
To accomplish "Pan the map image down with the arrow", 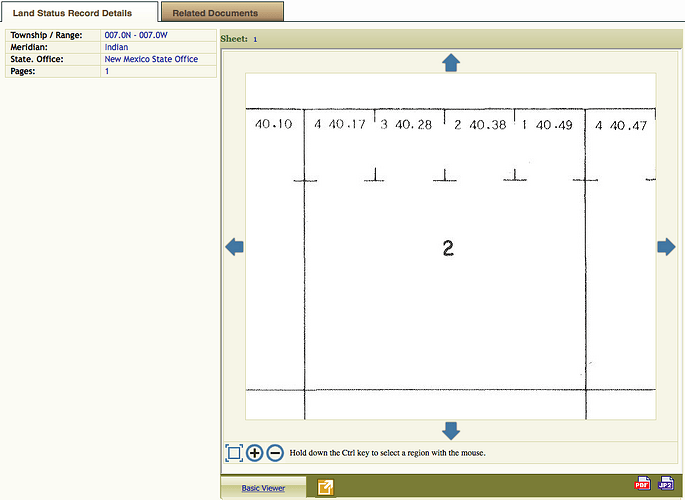I will [x=451, y=431].
